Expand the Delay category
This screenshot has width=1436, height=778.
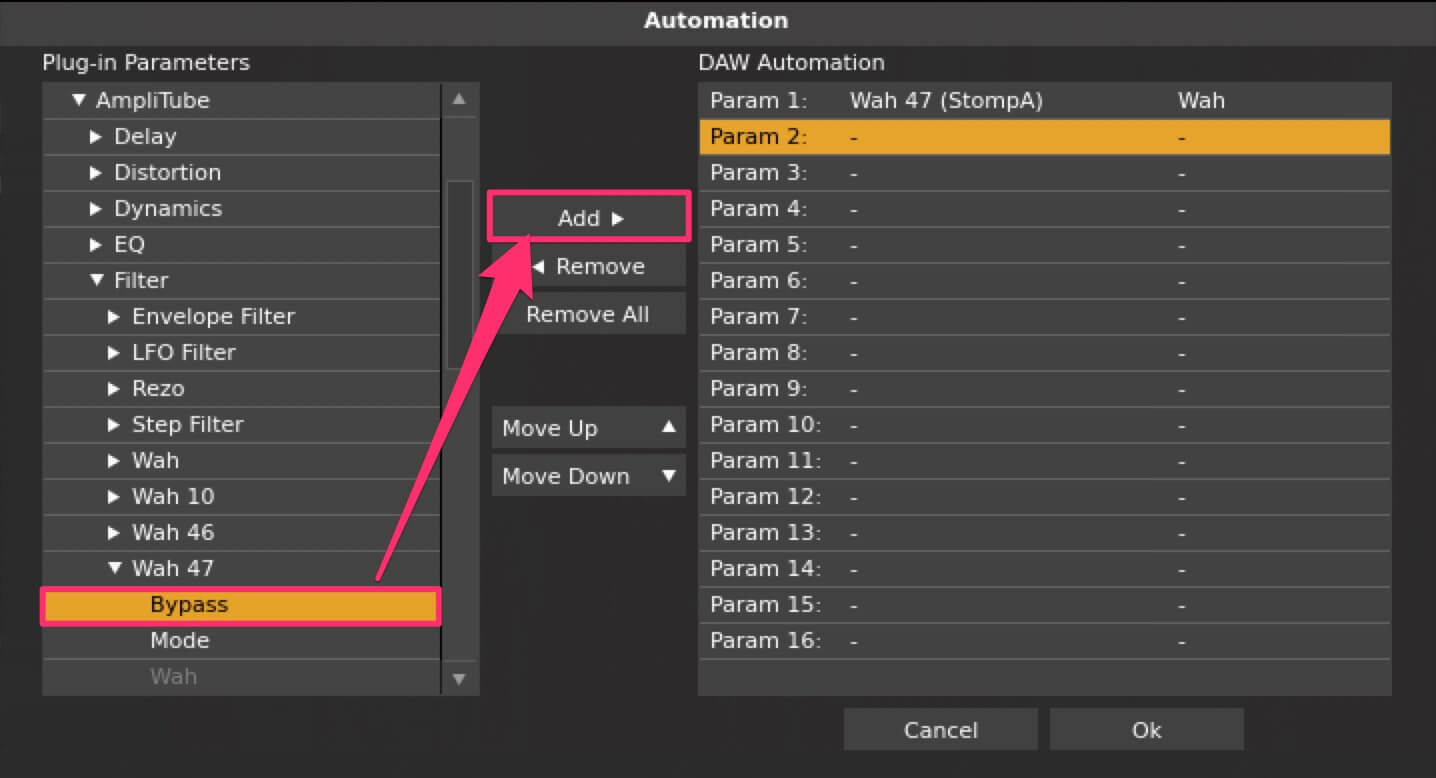pyautogui.click(x=96, y=137)
